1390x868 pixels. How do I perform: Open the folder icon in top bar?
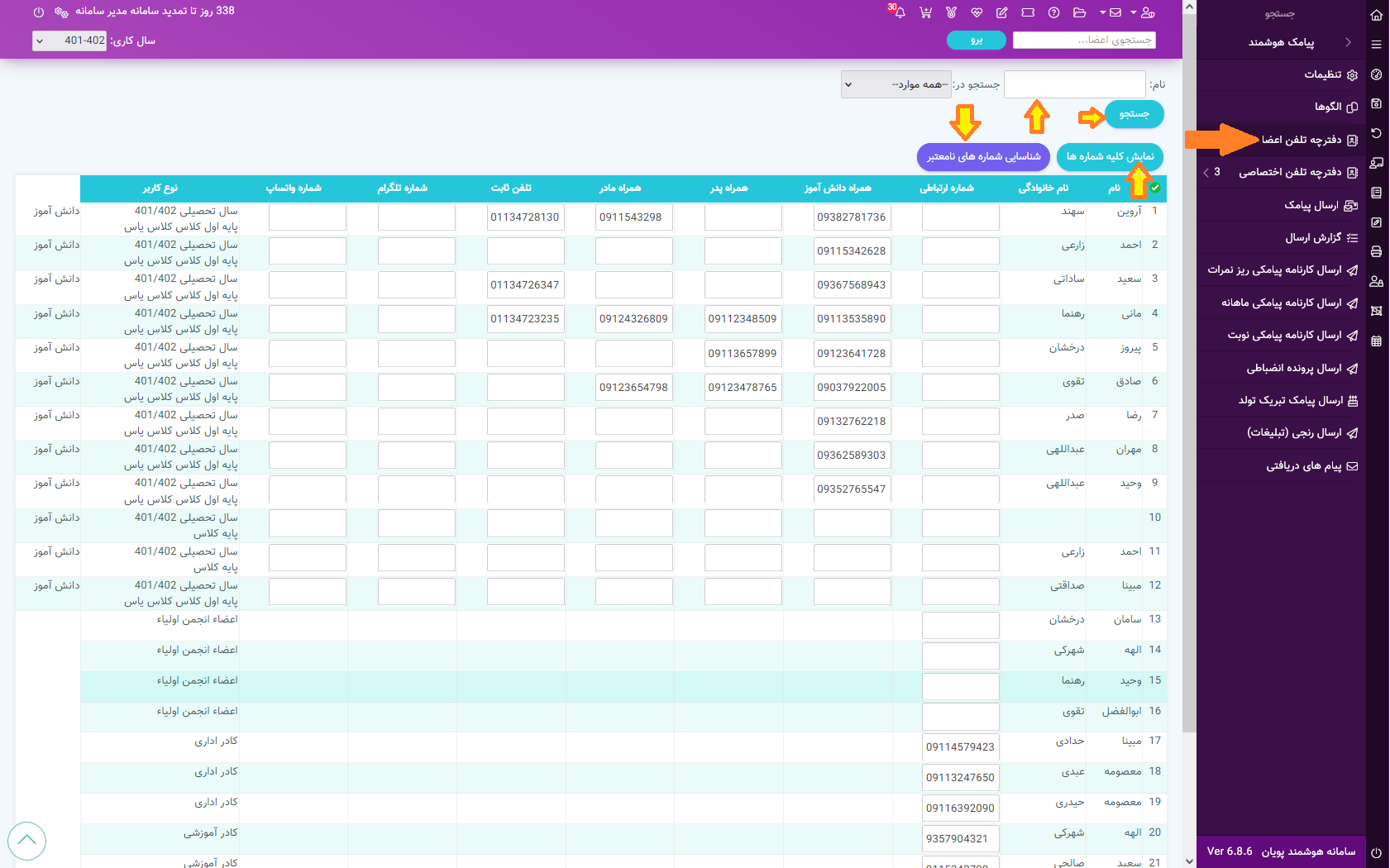pyautogui.click(x=1079, y=12)
